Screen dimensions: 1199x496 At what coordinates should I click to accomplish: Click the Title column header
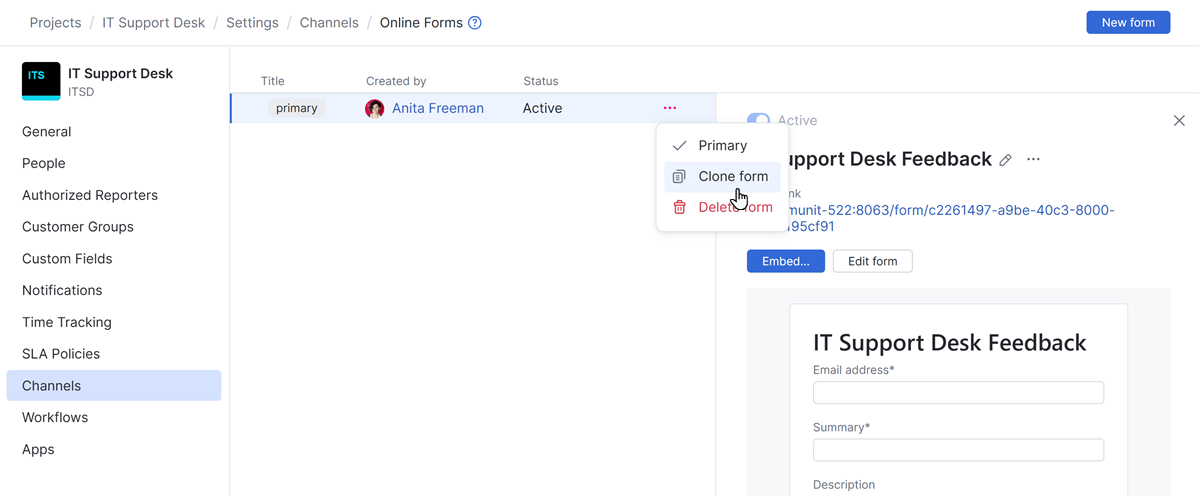(272, 81)
